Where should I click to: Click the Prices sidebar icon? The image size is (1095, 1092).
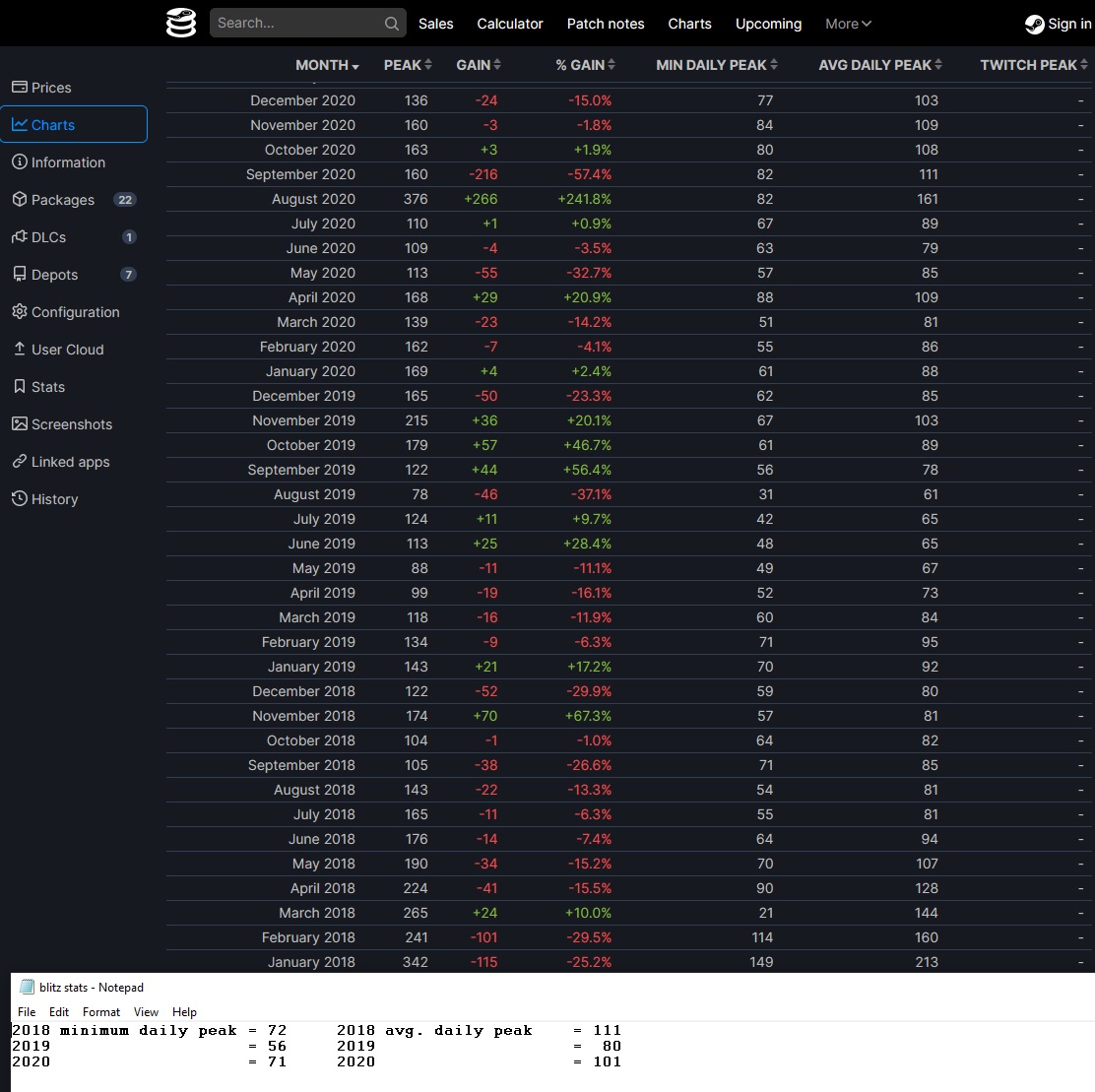coord(20,88)
